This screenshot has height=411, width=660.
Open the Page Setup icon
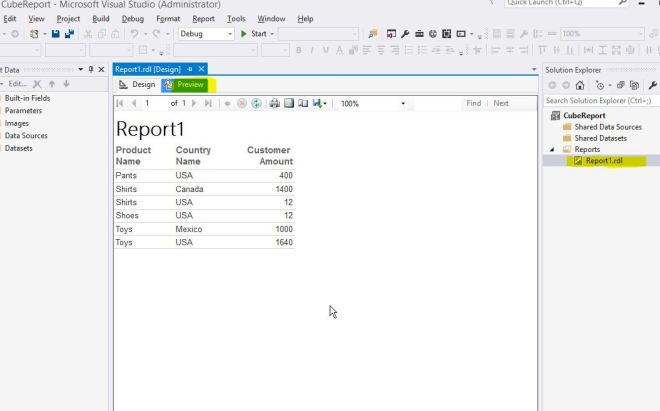(x=302, y=103)
